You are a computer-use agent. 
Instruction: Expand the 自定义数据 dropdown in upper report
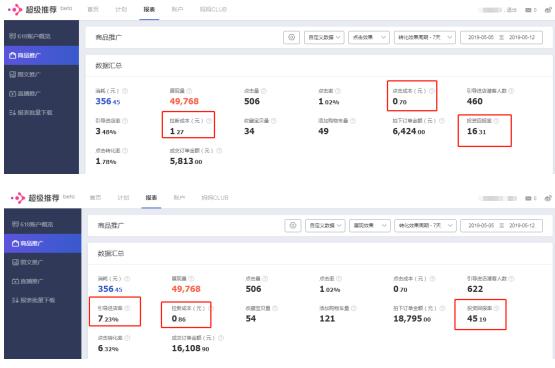(324, 37)
